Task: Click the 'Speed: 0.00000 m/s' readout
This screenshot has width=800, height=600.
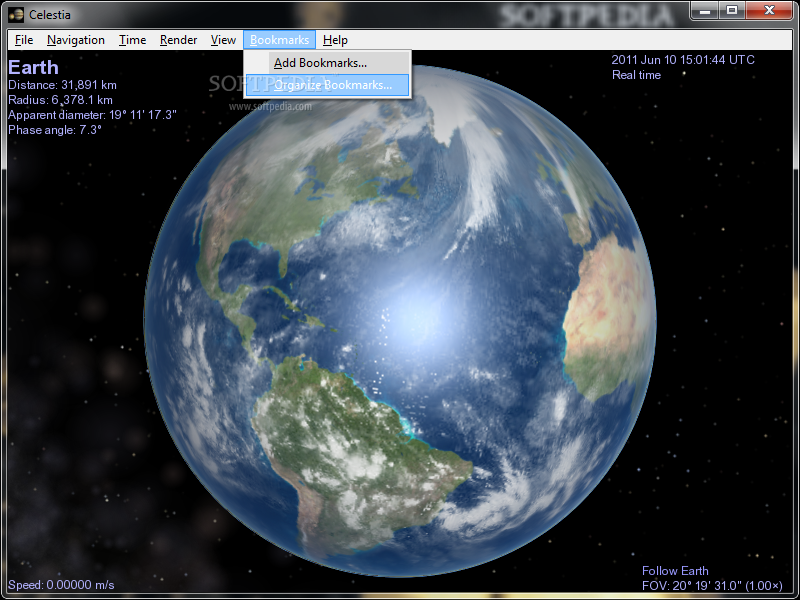Action: pos(61,585)
